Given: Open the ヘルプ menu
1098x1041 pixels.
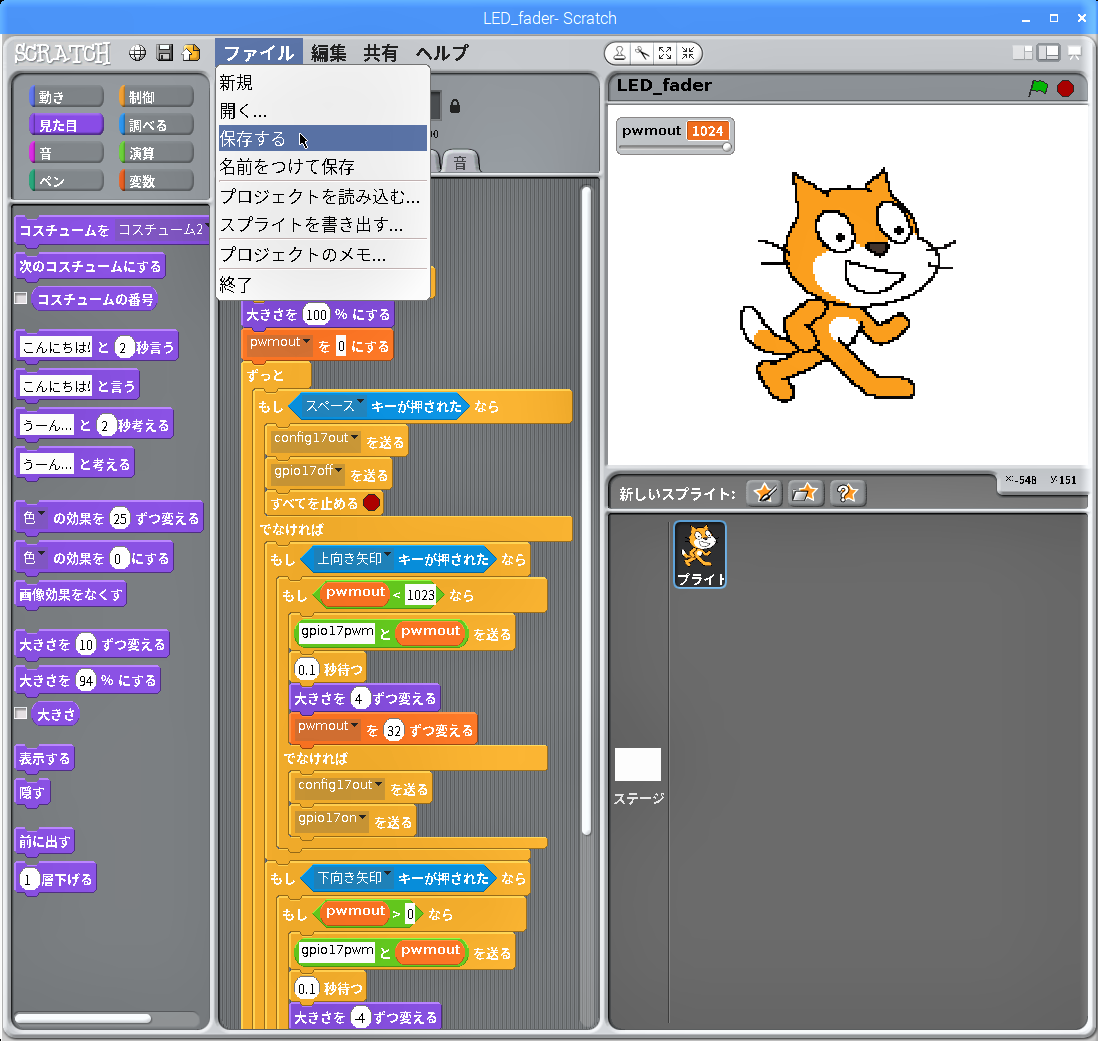Looking at the screenshot, I should [442, 53].
